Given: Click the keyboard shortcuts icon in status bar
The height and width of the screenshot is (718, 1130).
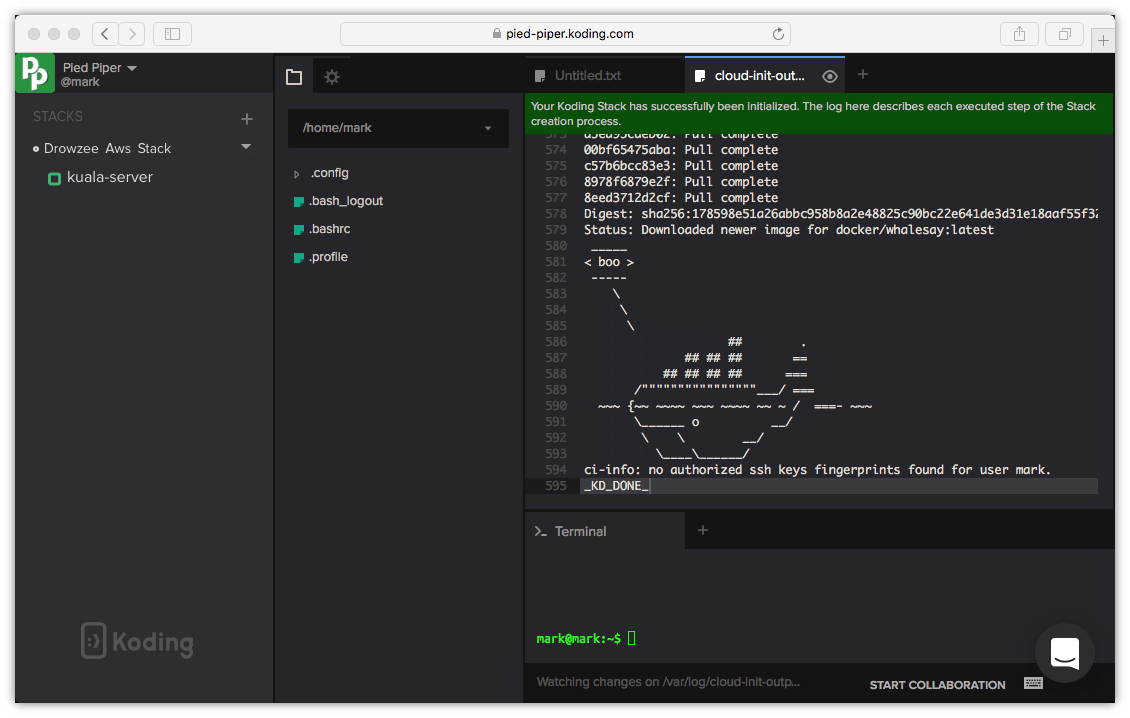Looking at the screenshot, I should pos(1033,684).
